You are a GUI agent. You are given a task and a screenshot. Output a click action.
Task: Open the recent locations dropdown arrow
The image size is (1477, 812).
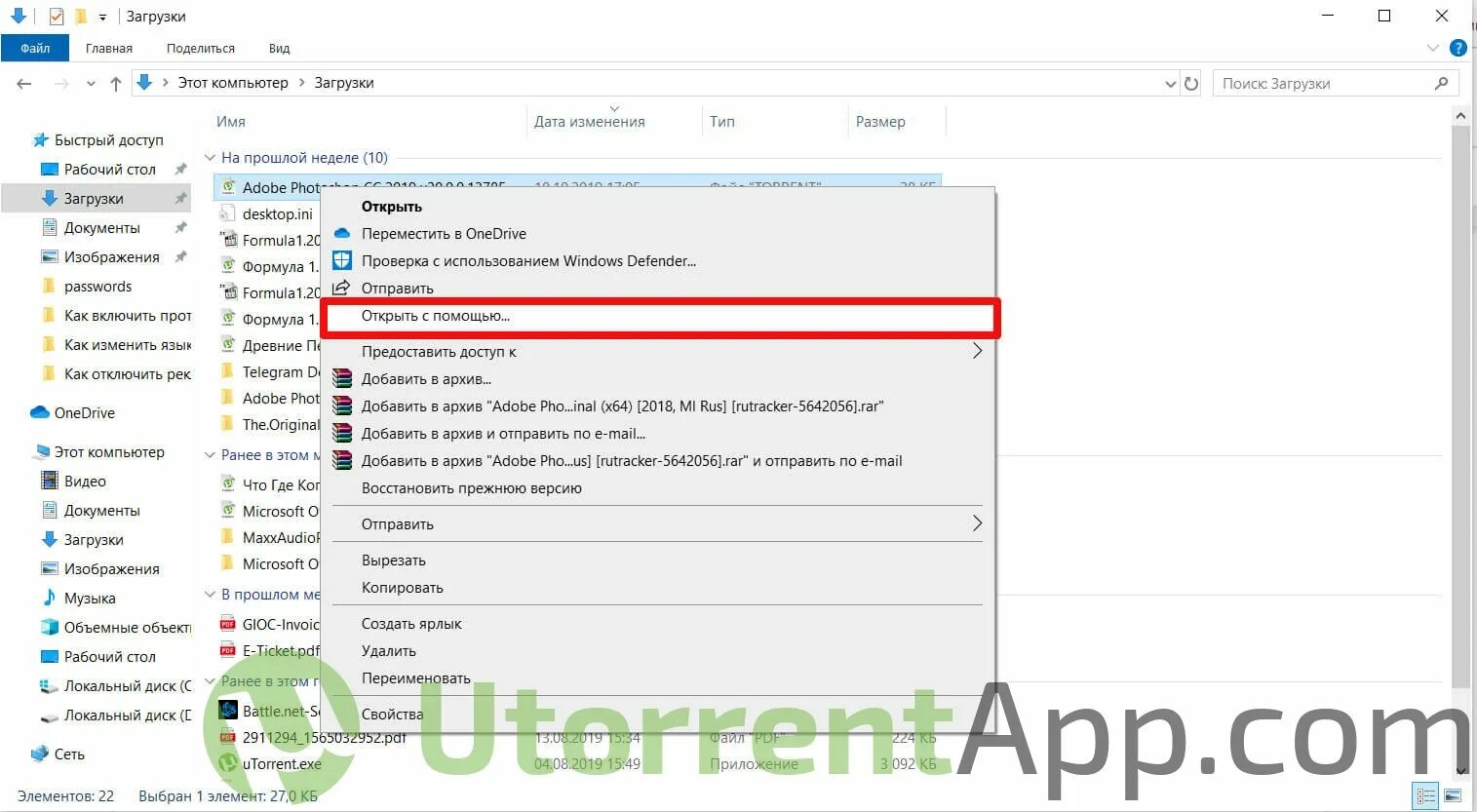[91, 84]
